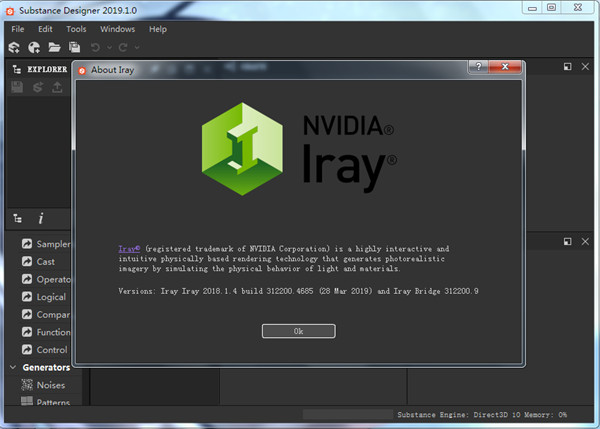Screen dimensions: 600x429
Task: Click the Substance Engine status text
Action: pos(482,415)
